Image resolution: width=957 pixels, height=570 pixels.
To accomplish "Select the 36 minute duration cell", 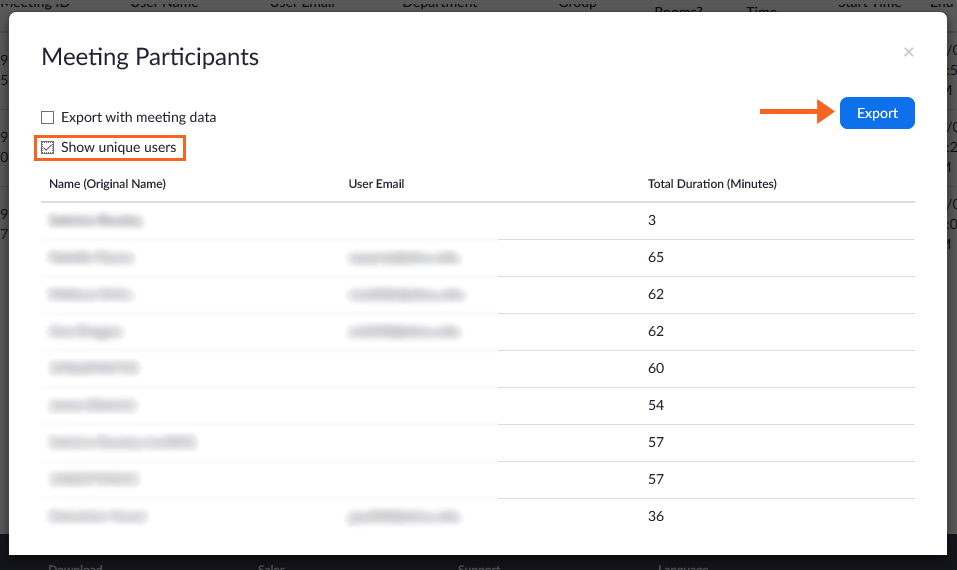I will (x=656, y=516).
